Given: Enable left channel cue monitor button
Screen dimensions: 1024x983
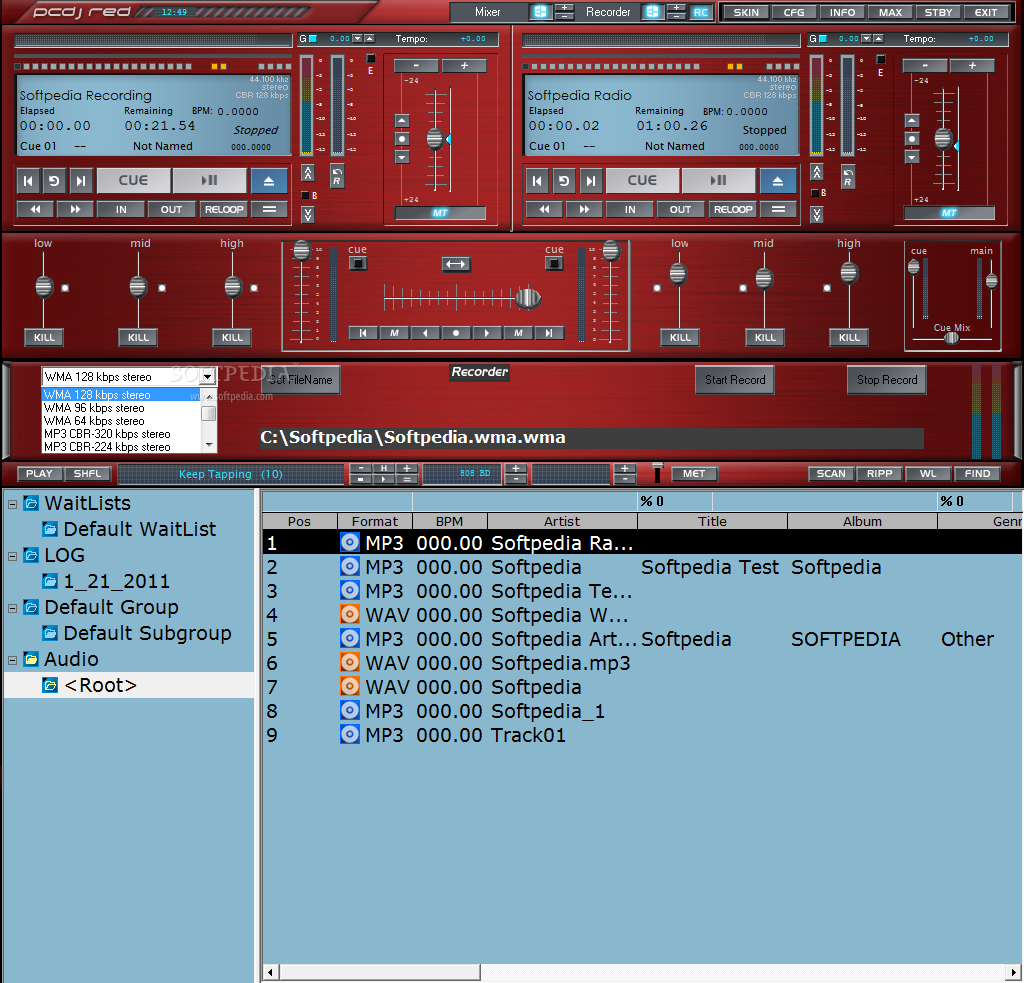Looking at the screenshot, I should pyautogui.click(x=358, y=264).
